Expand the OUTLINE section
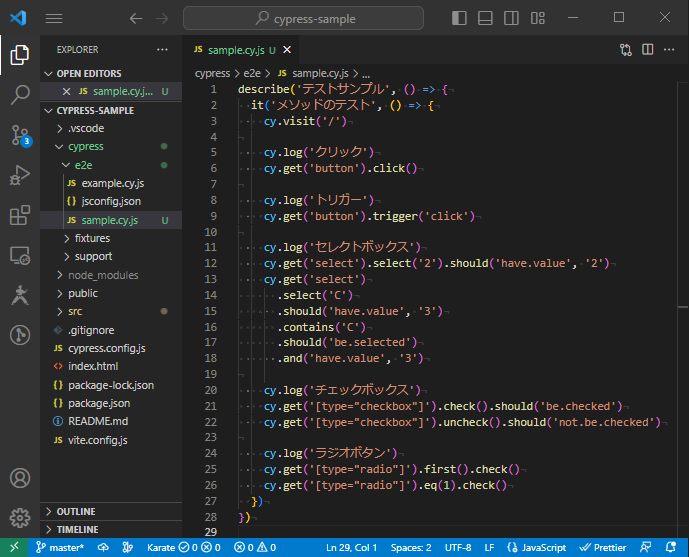Screen dimensions: 689x557 tap(111, 511)
